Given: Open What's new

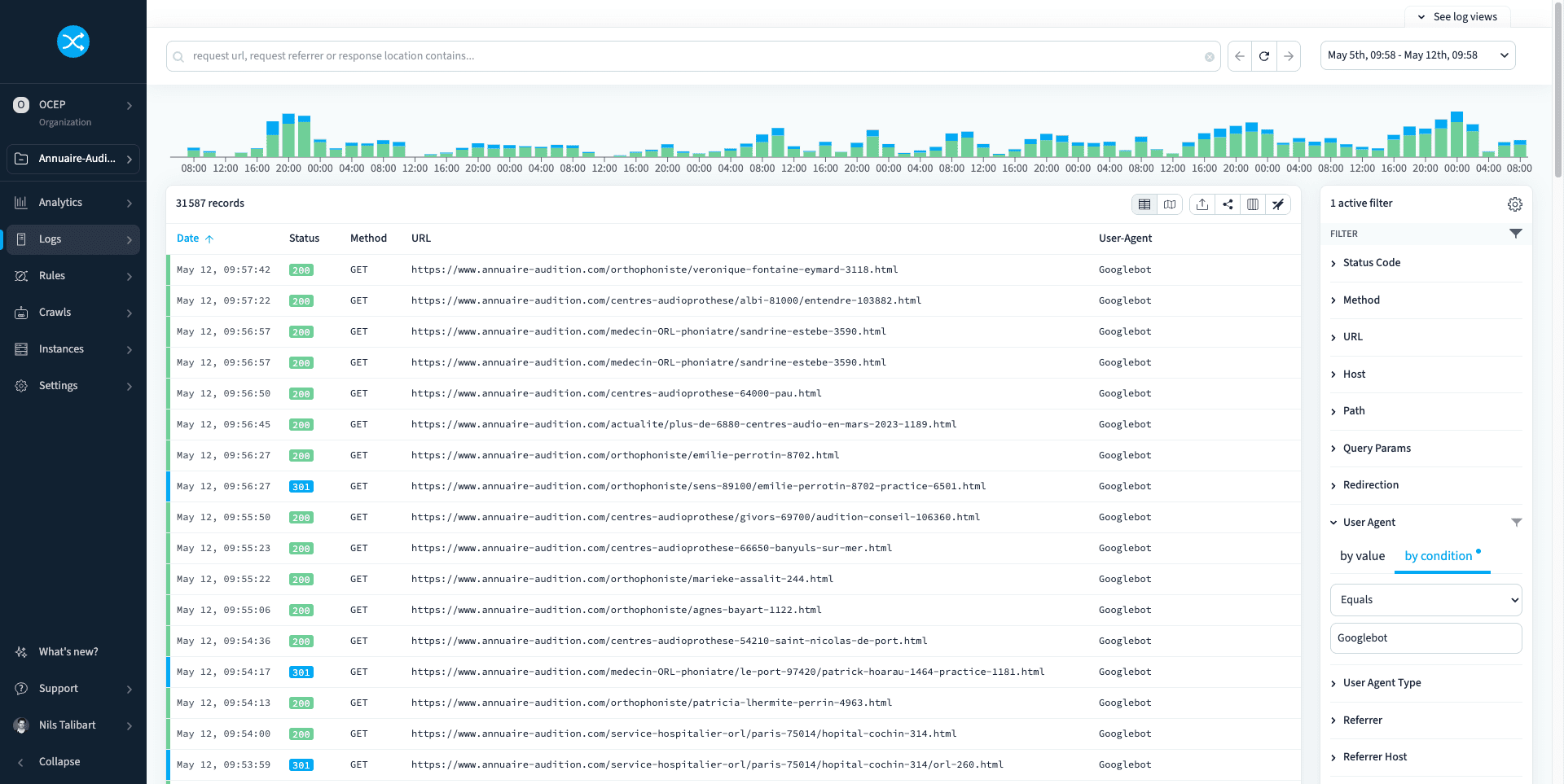Looking at the screenshot, I should [x=73, y=652].
